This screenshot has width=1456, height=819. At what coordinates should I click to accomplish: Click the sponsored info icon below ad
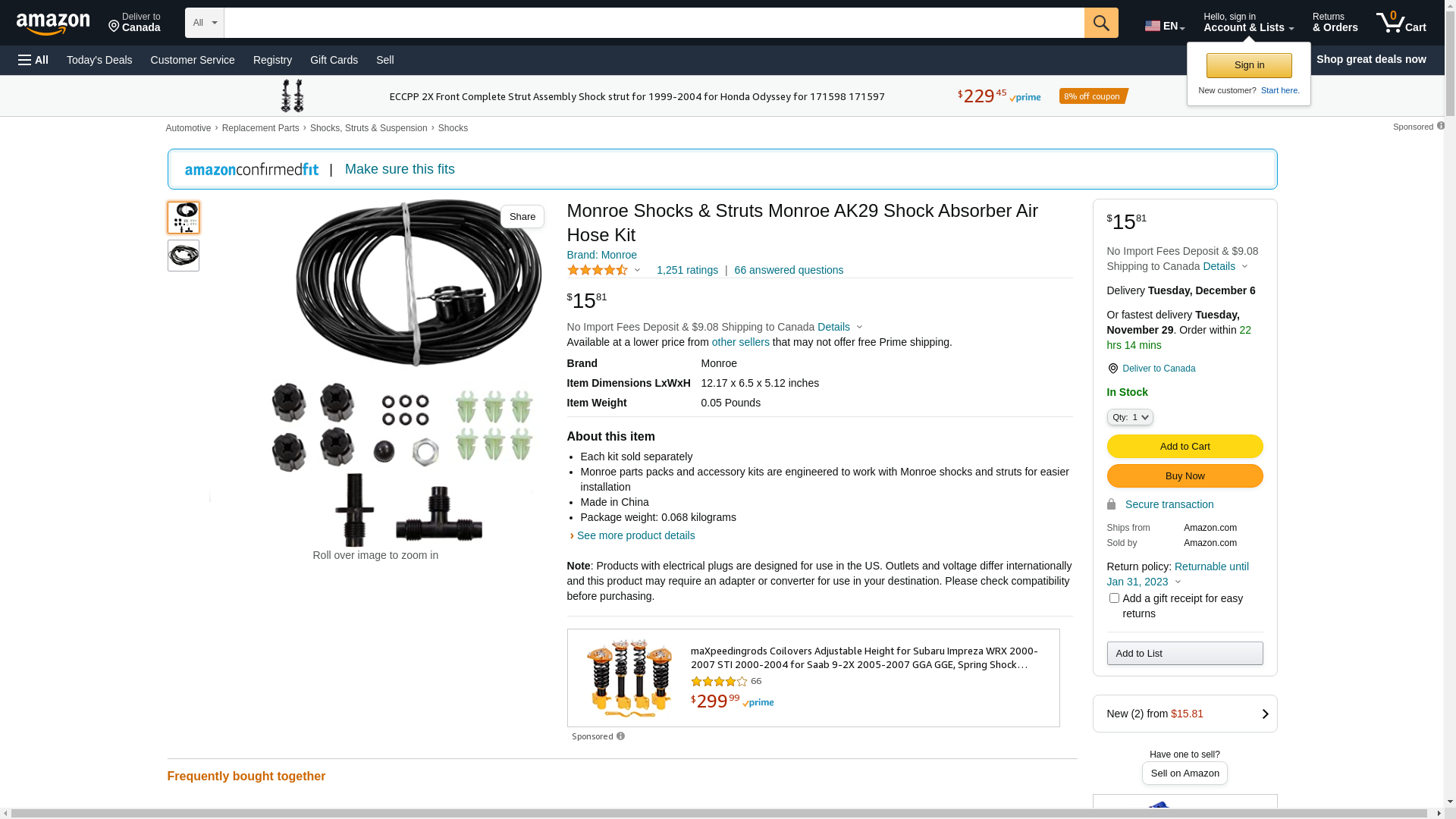[620, 736]
